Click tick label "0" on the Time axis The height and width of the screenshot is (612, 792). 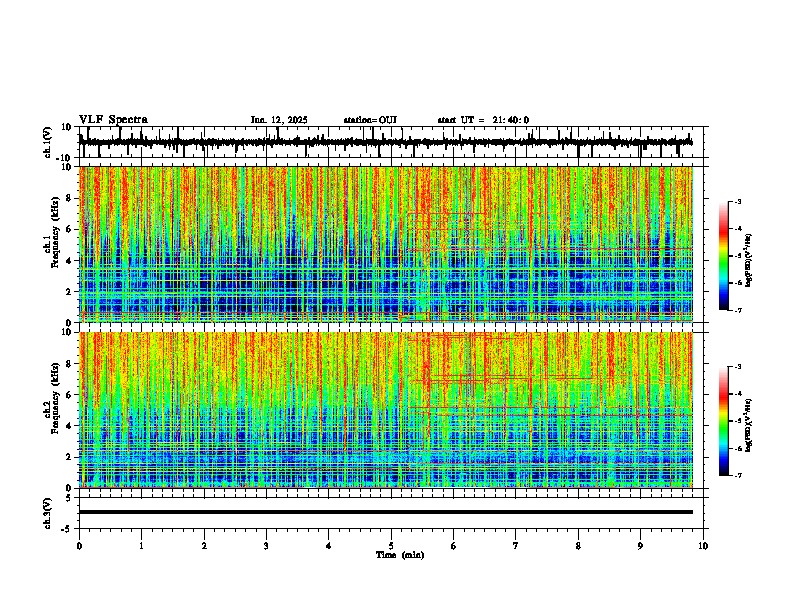79,546
